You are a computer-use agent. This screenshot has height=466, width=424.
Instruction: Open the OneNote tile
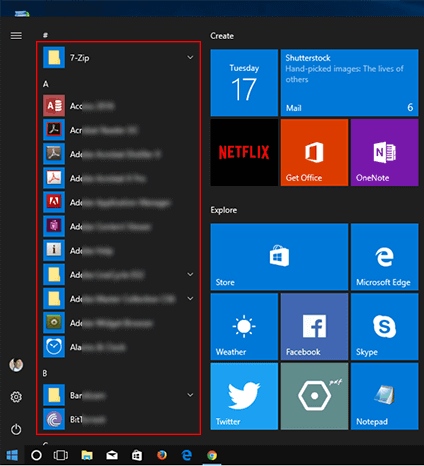(385, 152)
